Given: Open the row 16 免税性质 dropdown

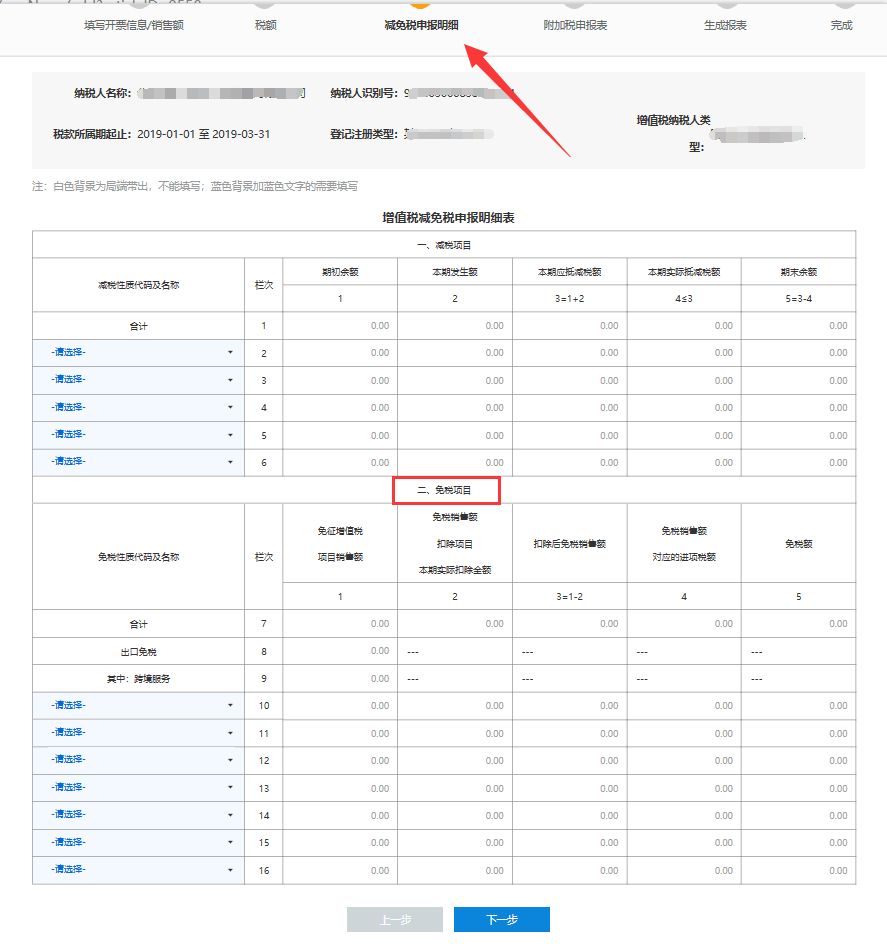Looking at the screenshot, I should [138, 870].
